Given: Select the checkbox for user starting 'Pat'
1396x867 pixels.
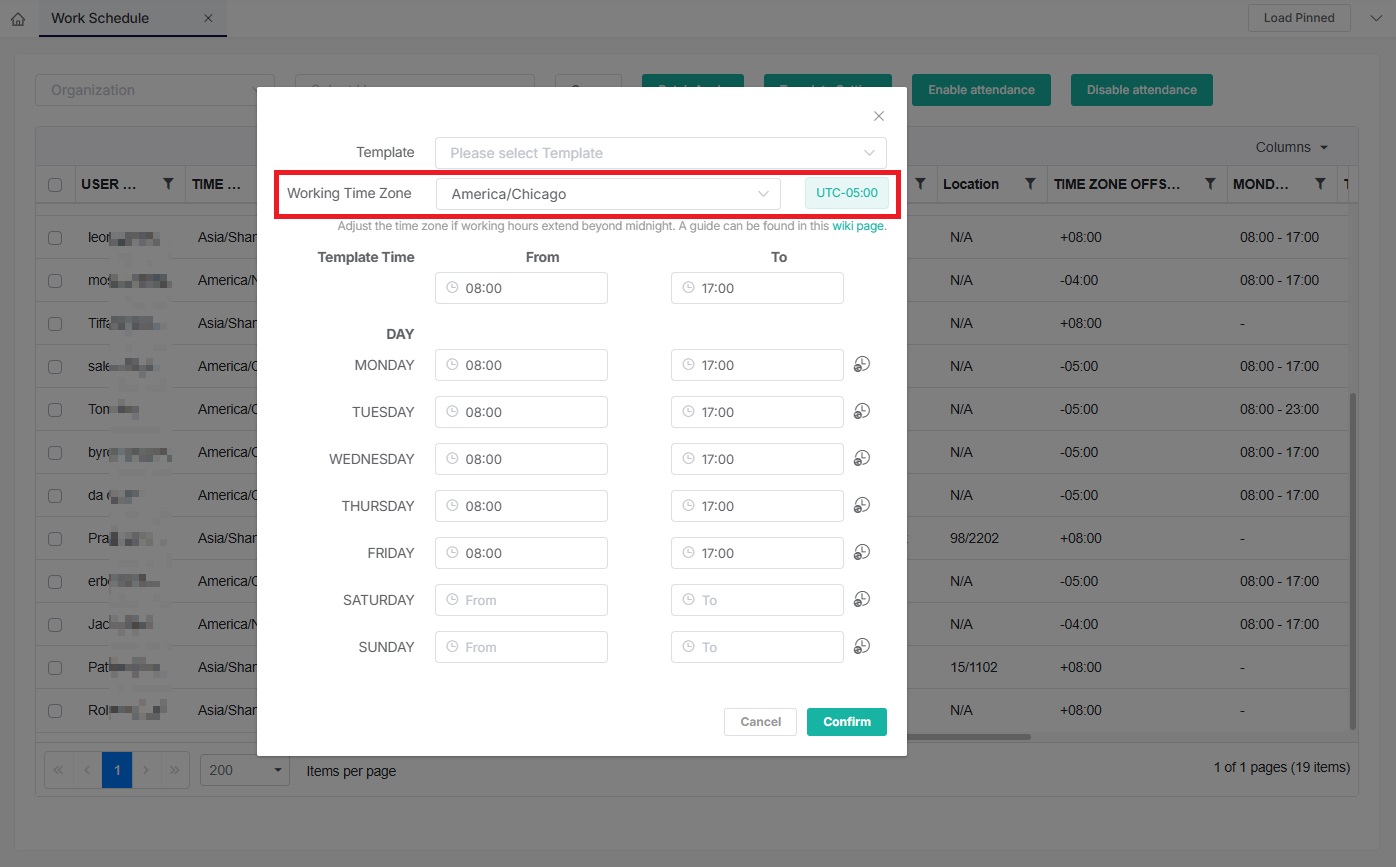Looking at the screenshot, I should (55, 667).
